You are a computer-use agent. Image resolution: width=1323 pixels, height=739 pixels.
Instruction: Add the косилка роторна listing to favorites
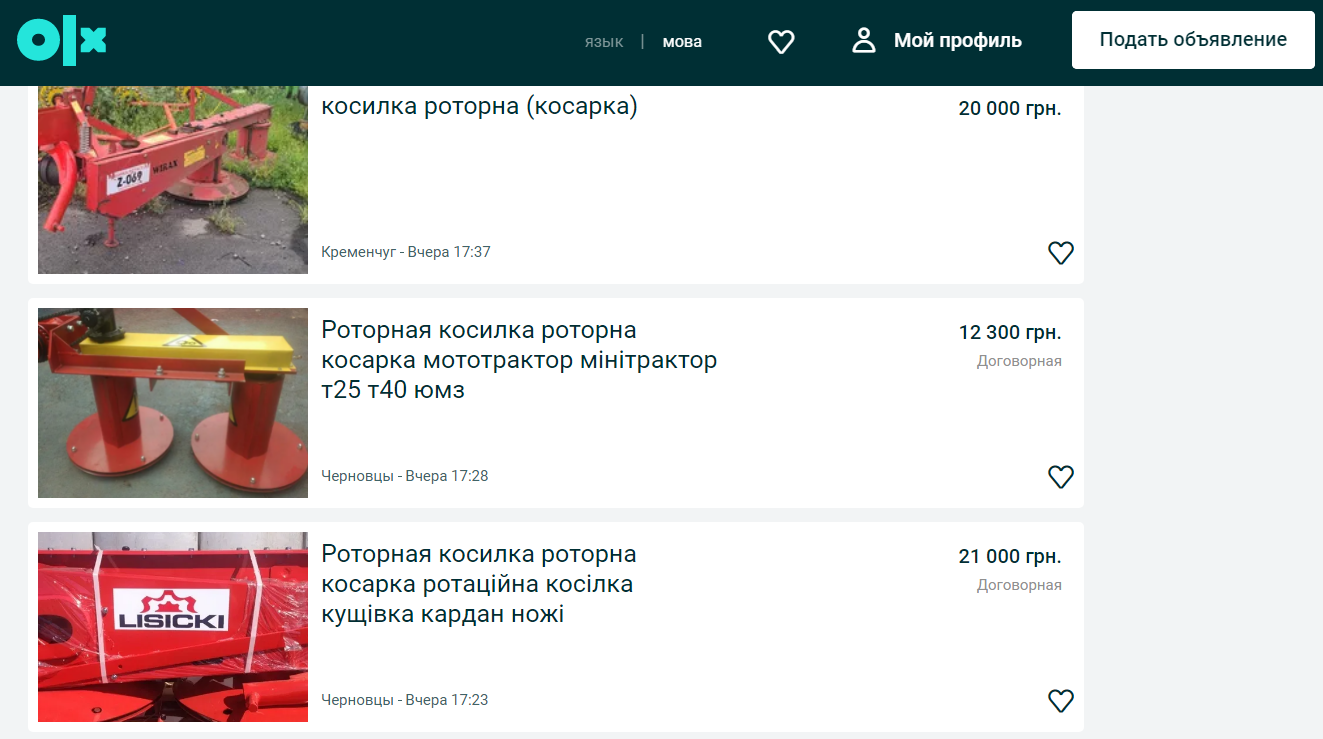(1061, 253)
